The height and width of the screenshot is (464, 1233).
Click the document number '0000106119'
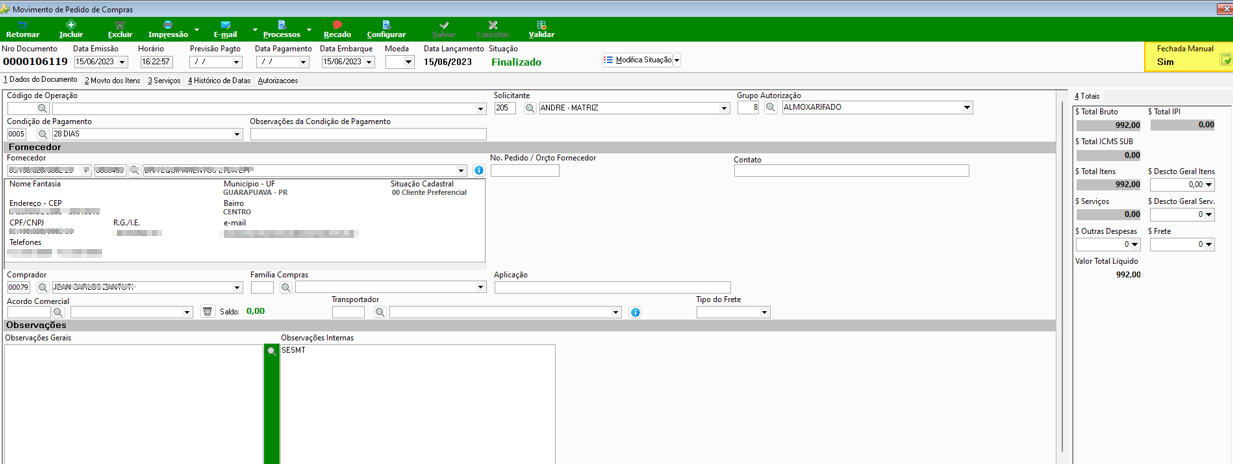click(35, 62)
